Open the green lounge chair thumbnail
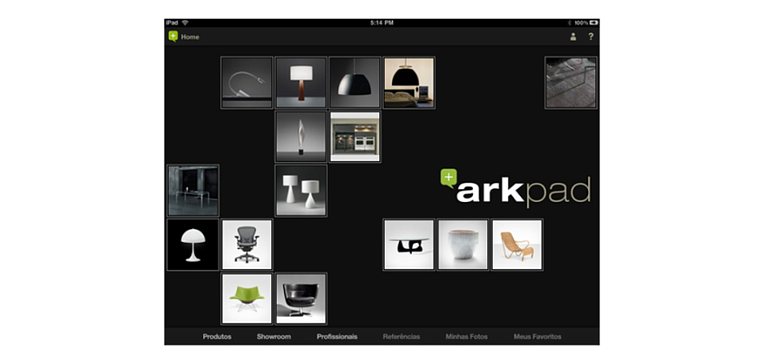Image resolution: width=764 pixels, height=364 pixels. pyautogui.click(x=247, y=299)
